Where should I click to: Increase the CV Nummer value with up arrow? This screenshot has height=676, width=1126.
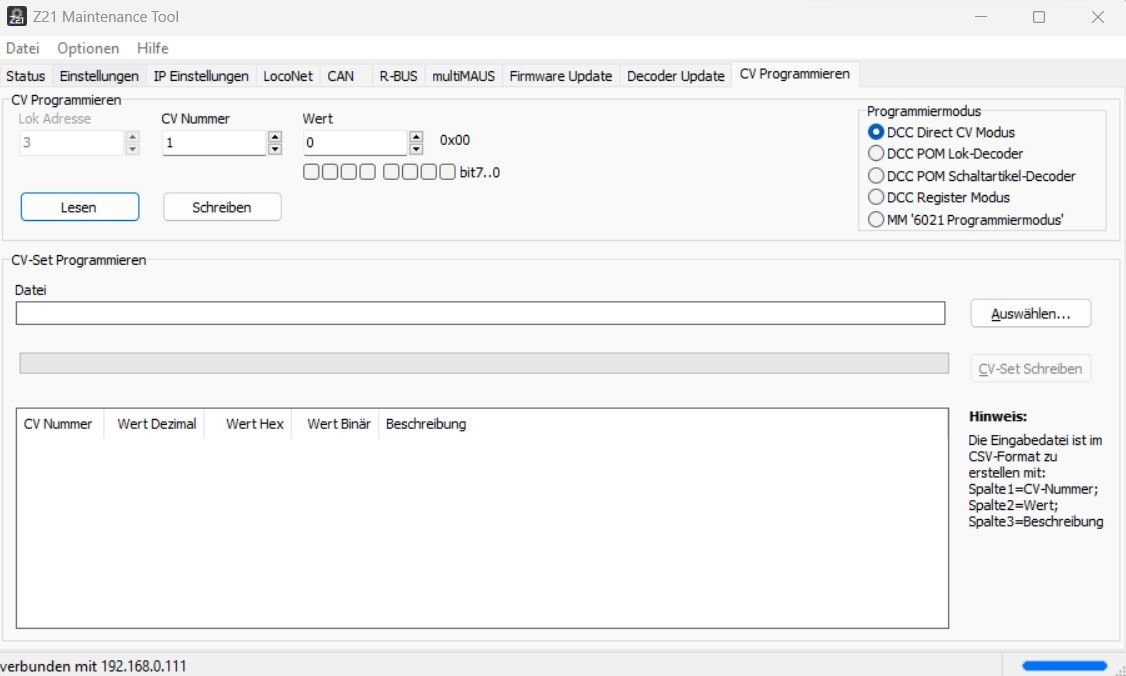click(x=275, y=138)
